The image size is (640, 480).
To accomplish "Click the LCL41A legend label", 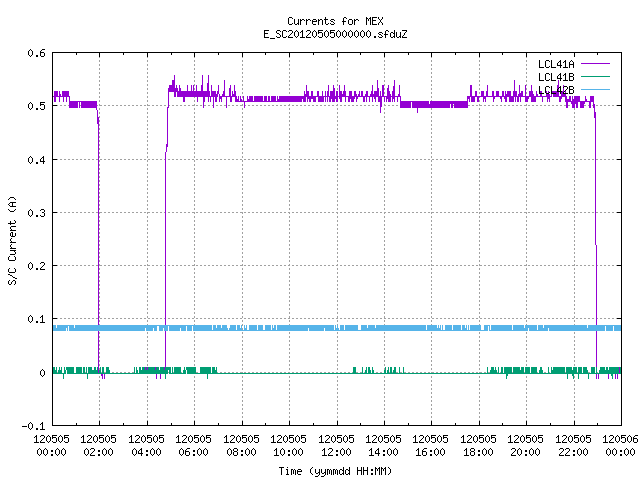I will [556, 64].
